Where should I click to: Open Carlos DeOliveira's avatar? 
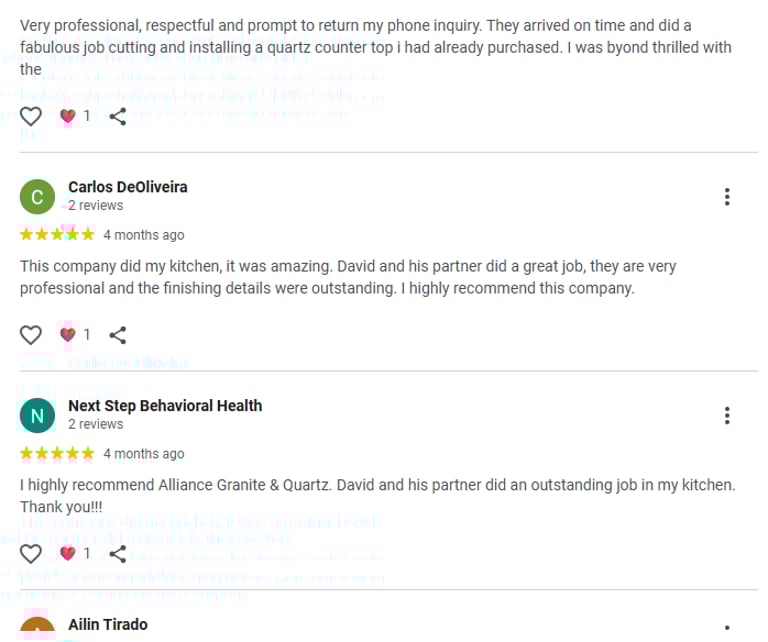coord(37,196)
